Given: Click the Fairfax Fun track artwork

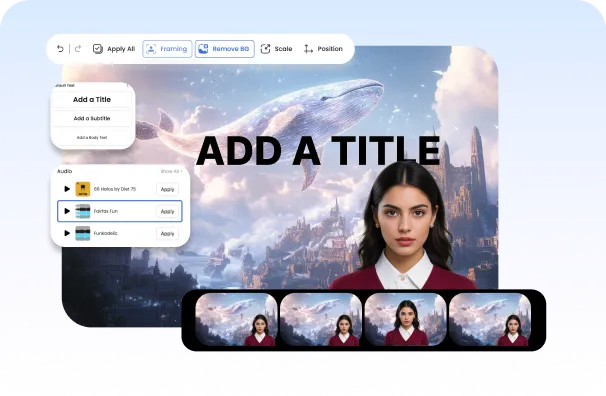Looking at the screenshot, I should point(83,211).
